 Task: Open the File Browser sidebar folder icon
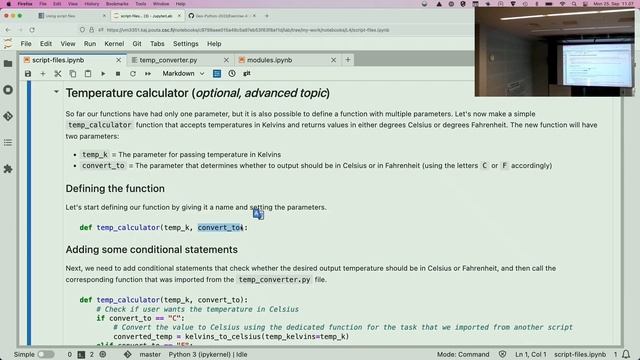[8, 64]
